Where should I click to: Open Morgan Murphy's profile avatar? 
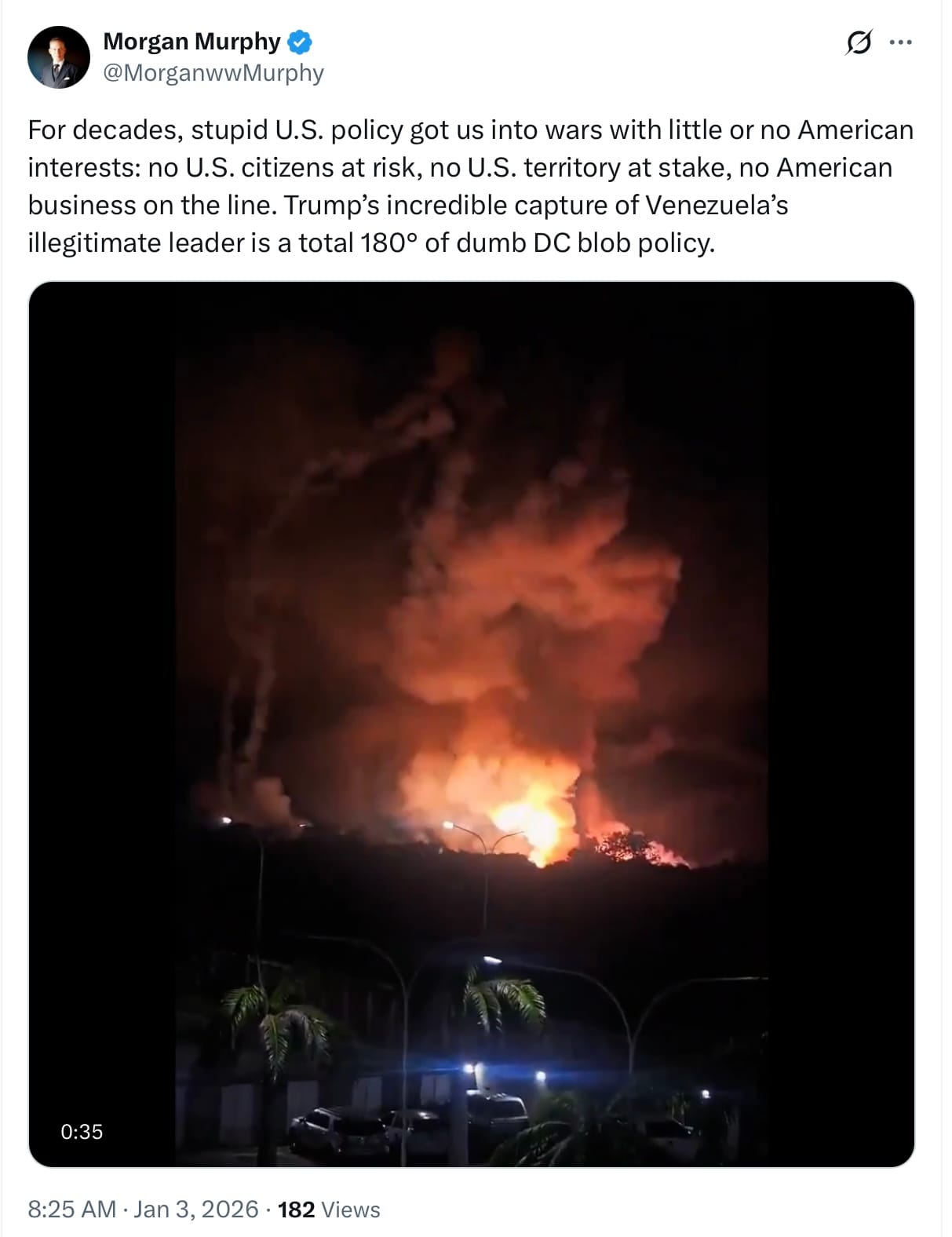point(59,57)
